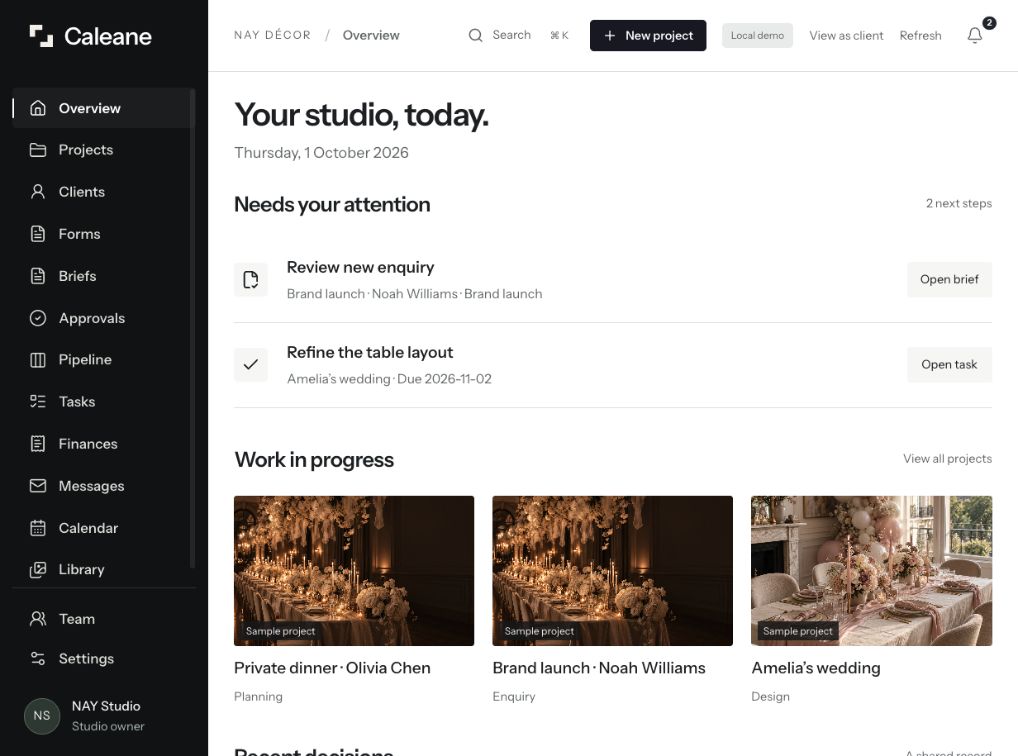
Task: Click the Clients person icon
Action: [x=38, y=192]
